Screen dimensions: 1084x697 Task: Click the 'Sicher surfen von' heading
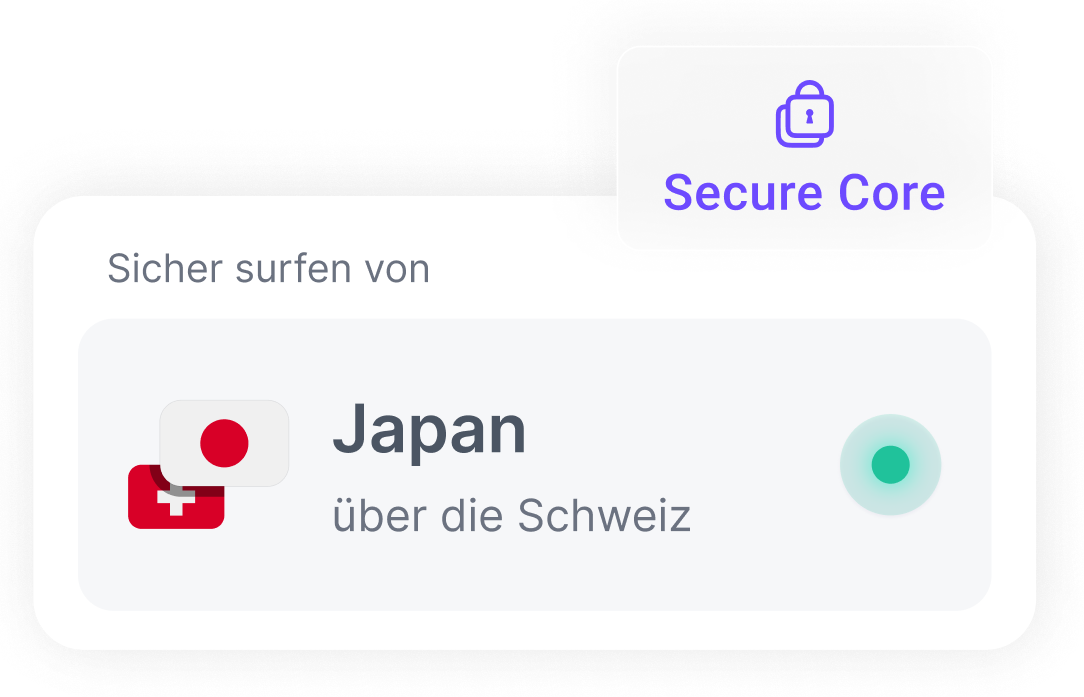point(268,268)
